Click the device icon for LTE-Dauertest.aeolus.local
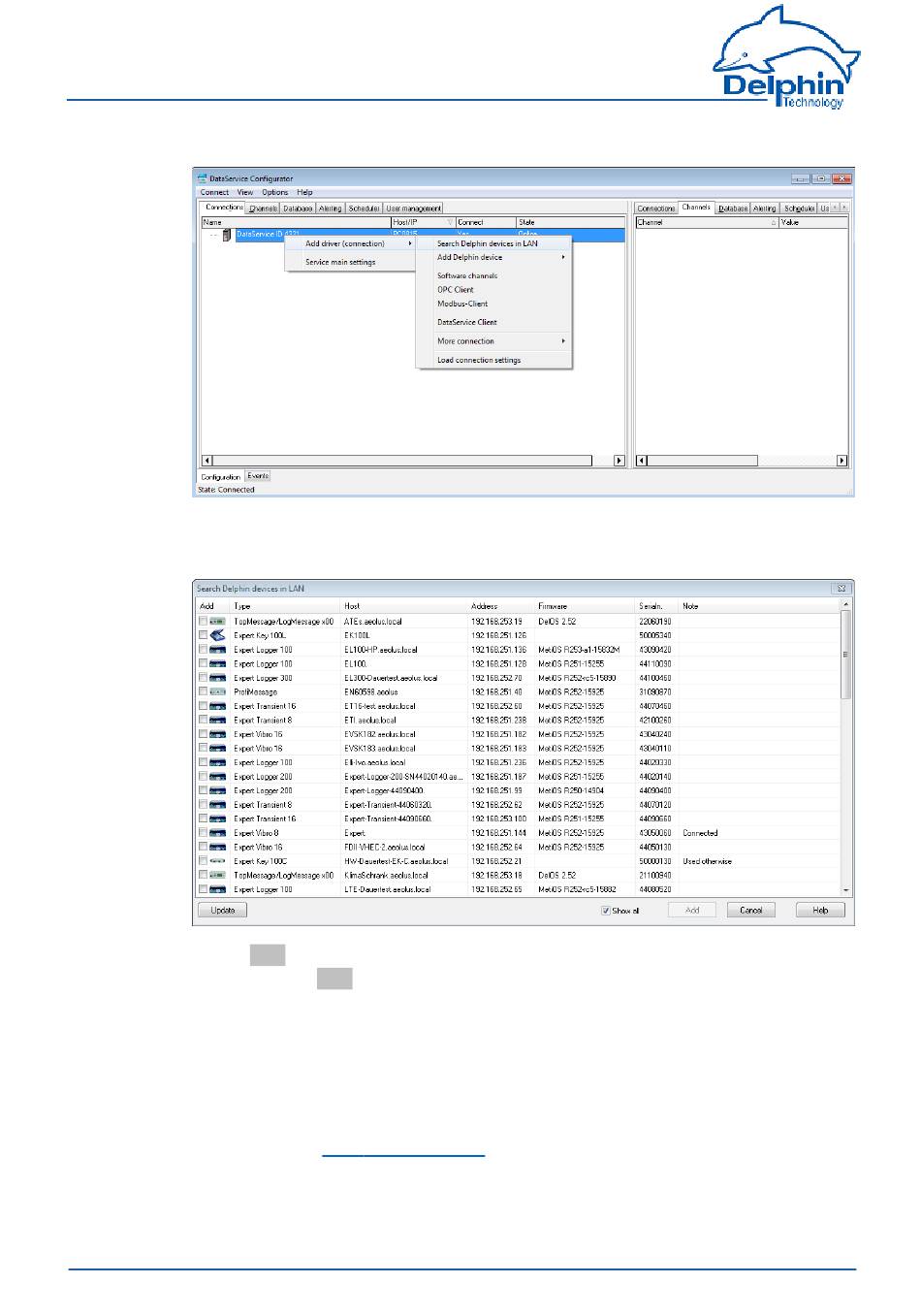 (x=217, y=888)
